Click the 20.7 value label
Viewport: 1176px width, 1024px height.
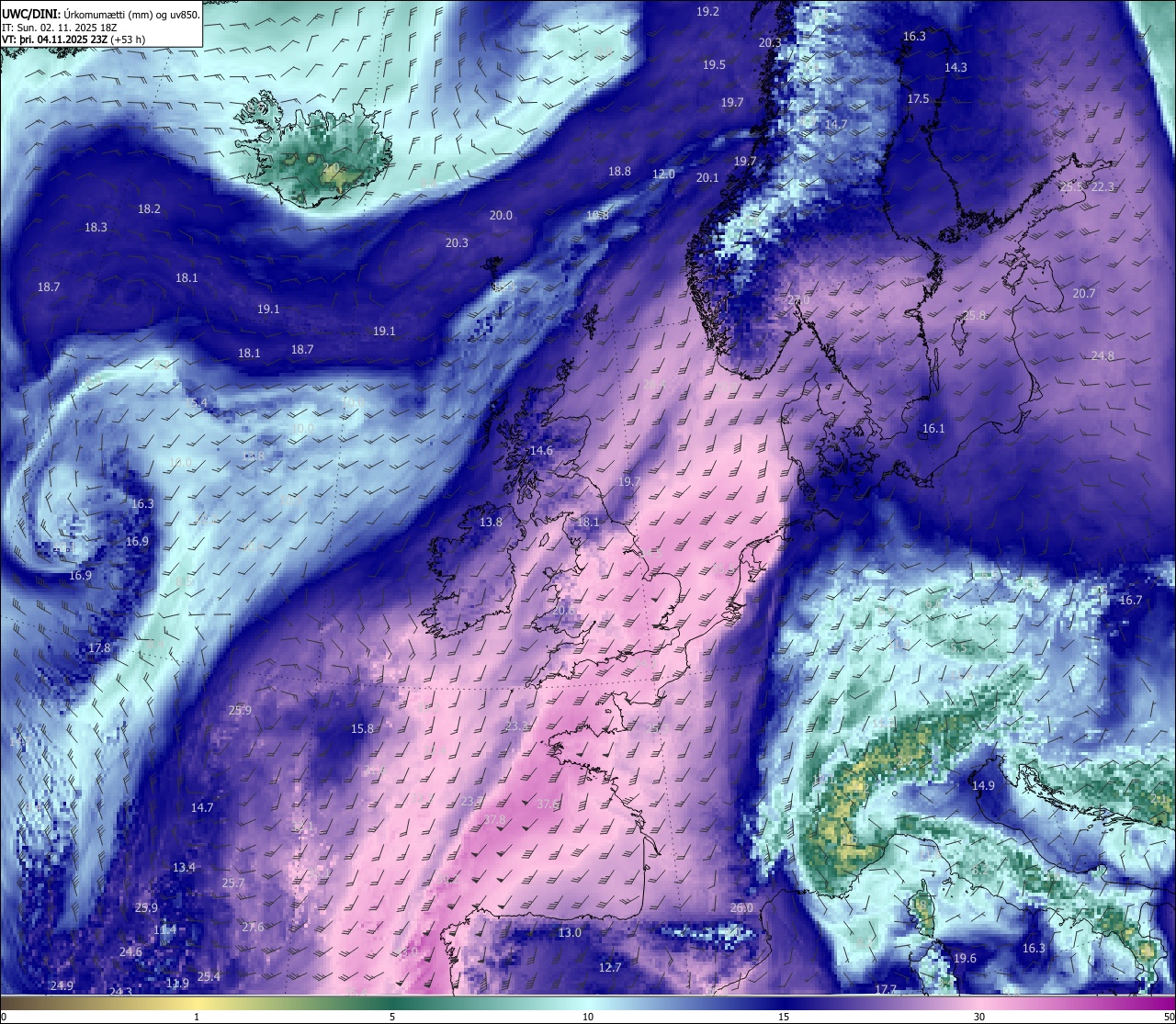coord(1084,293)
